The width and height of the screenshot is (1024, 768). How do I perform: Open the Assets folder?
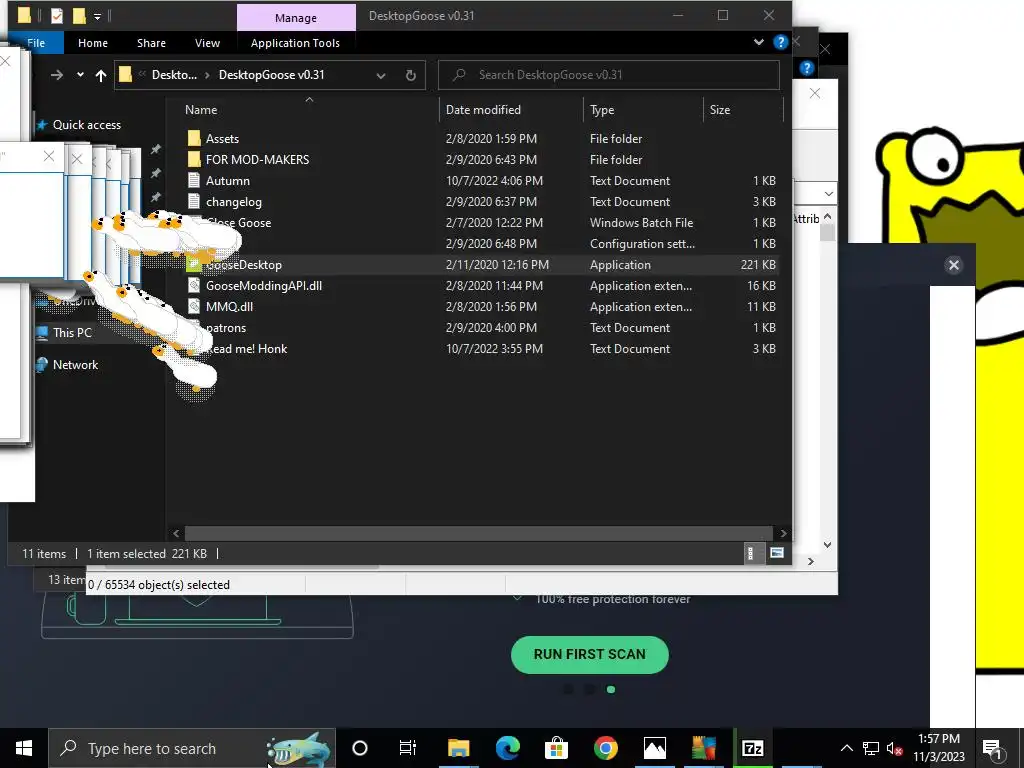pos(222,138)
